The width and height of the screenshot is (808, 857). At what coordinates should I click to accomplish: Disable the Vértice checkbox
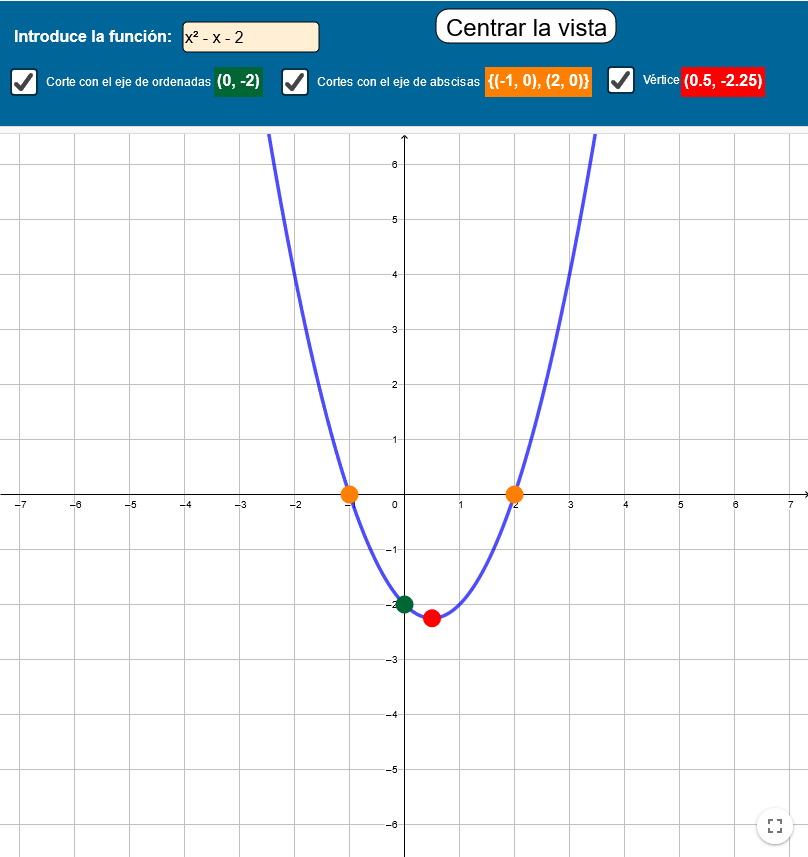[621, 80]
